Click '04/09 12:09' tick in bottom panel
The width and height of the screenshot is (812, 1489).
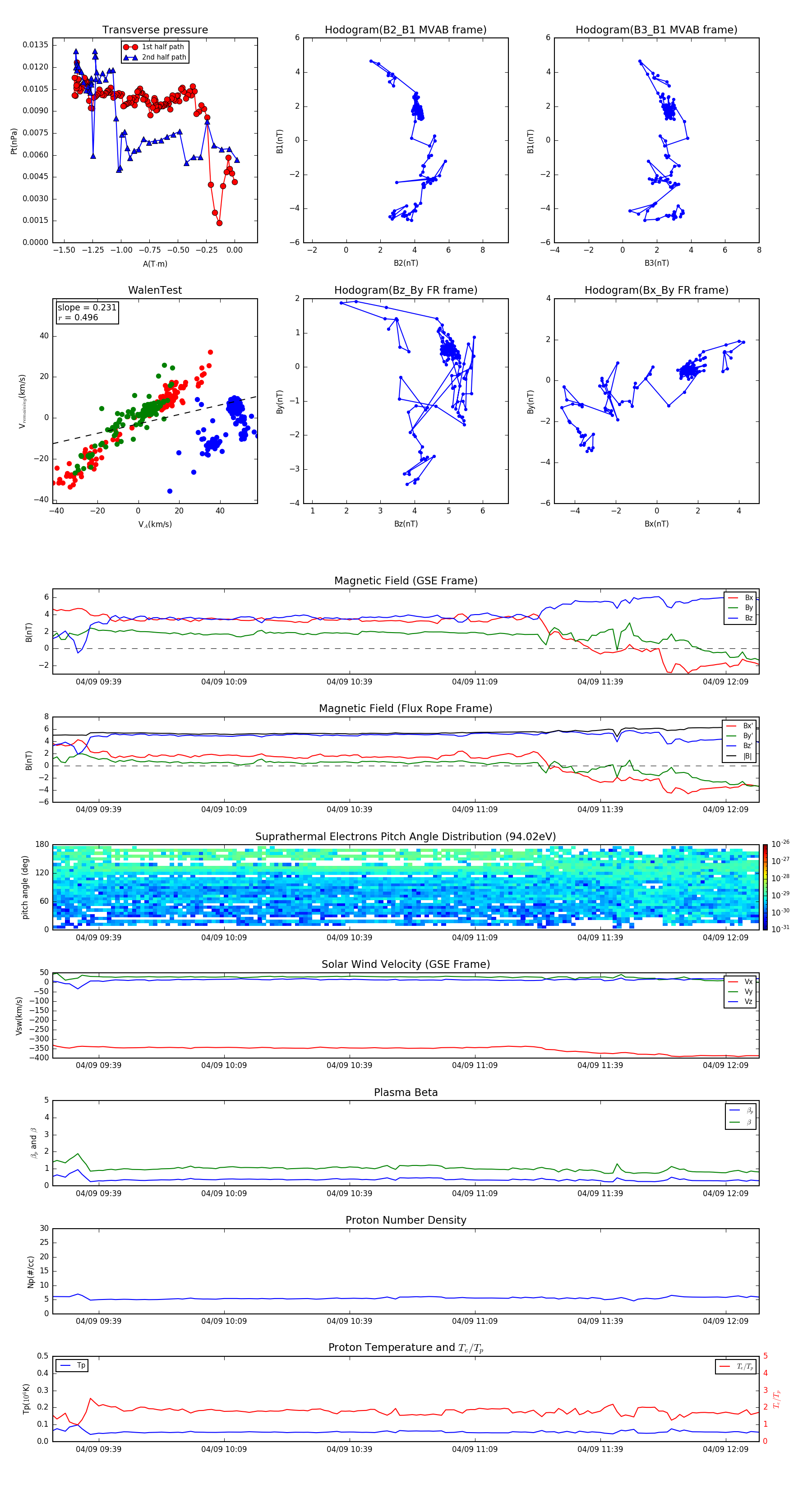[x=726, y=1449]
